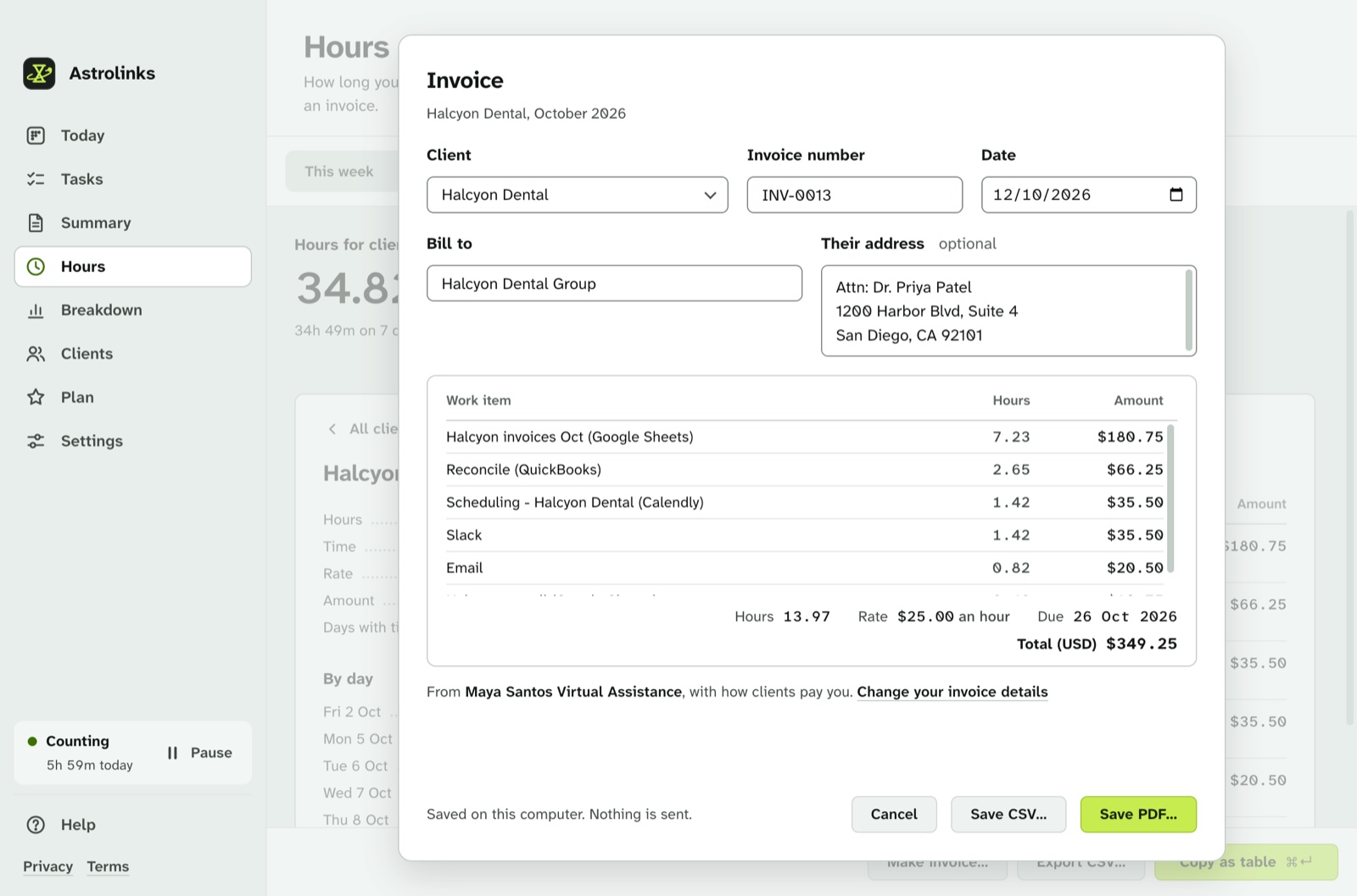Screen dimensions: 1357x896
Task: Open the Plan page
Action: (x=133, y=398)
